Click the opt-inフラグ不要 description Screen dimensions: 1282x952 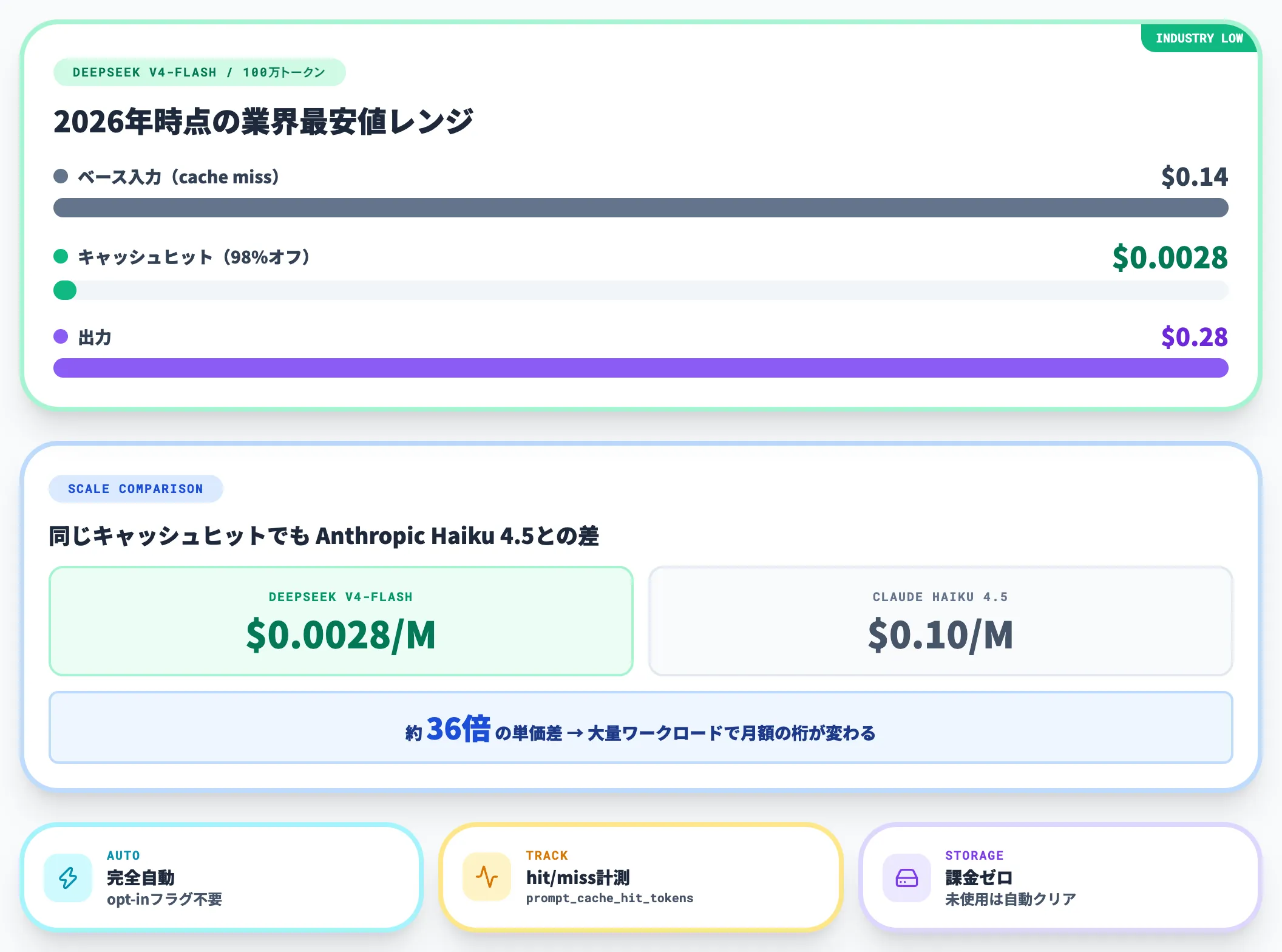164,899
